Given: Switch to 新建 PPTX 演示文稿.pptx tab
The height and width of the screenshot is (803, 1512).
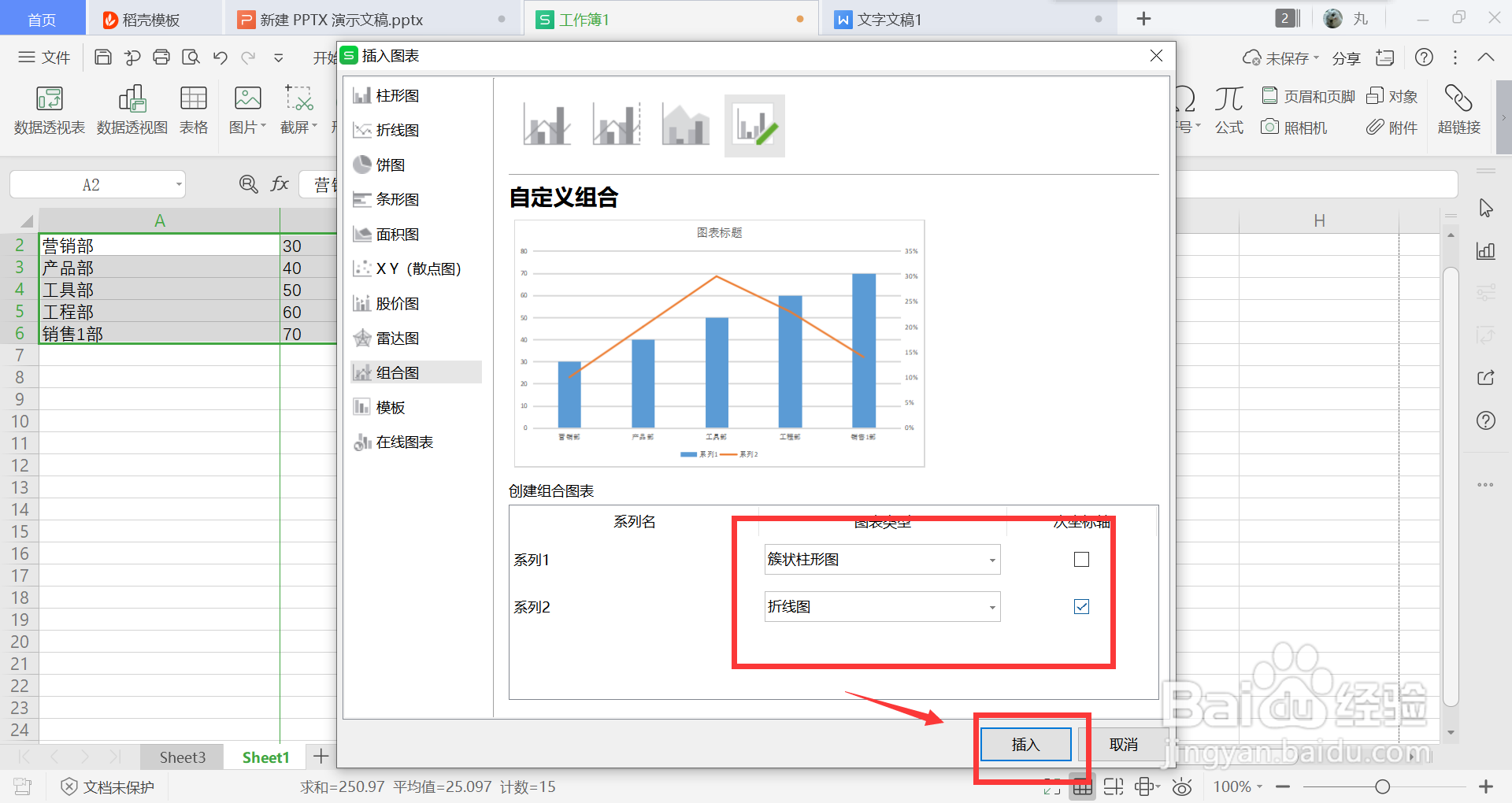Looking at the screenshot, I should [372, 20].
